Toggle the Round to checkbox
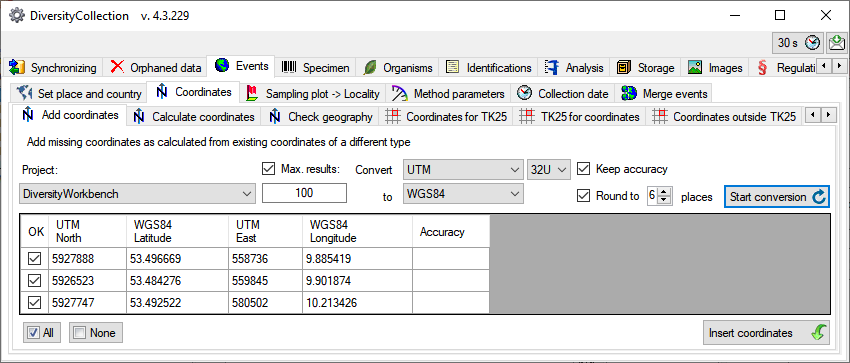The width and height of the screenshot is (850, 363). coord(583,196)
